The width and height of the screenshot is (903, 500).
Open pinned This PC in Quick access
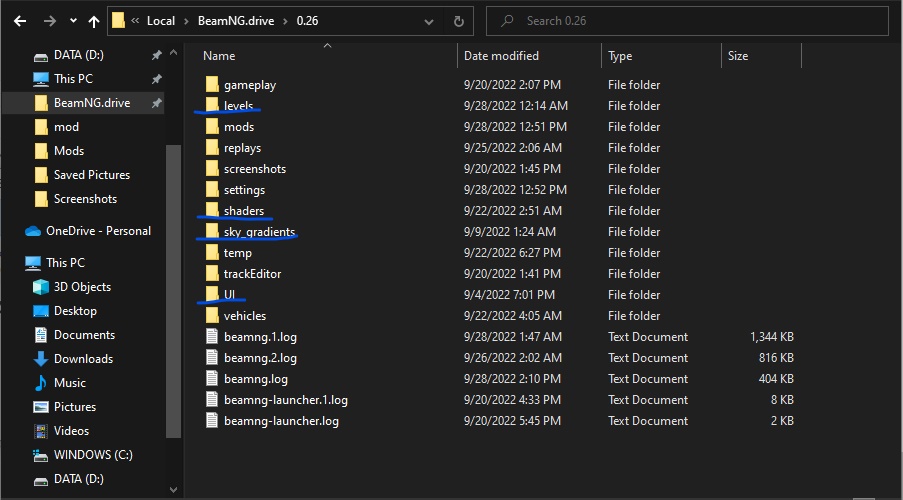[73, 79]
